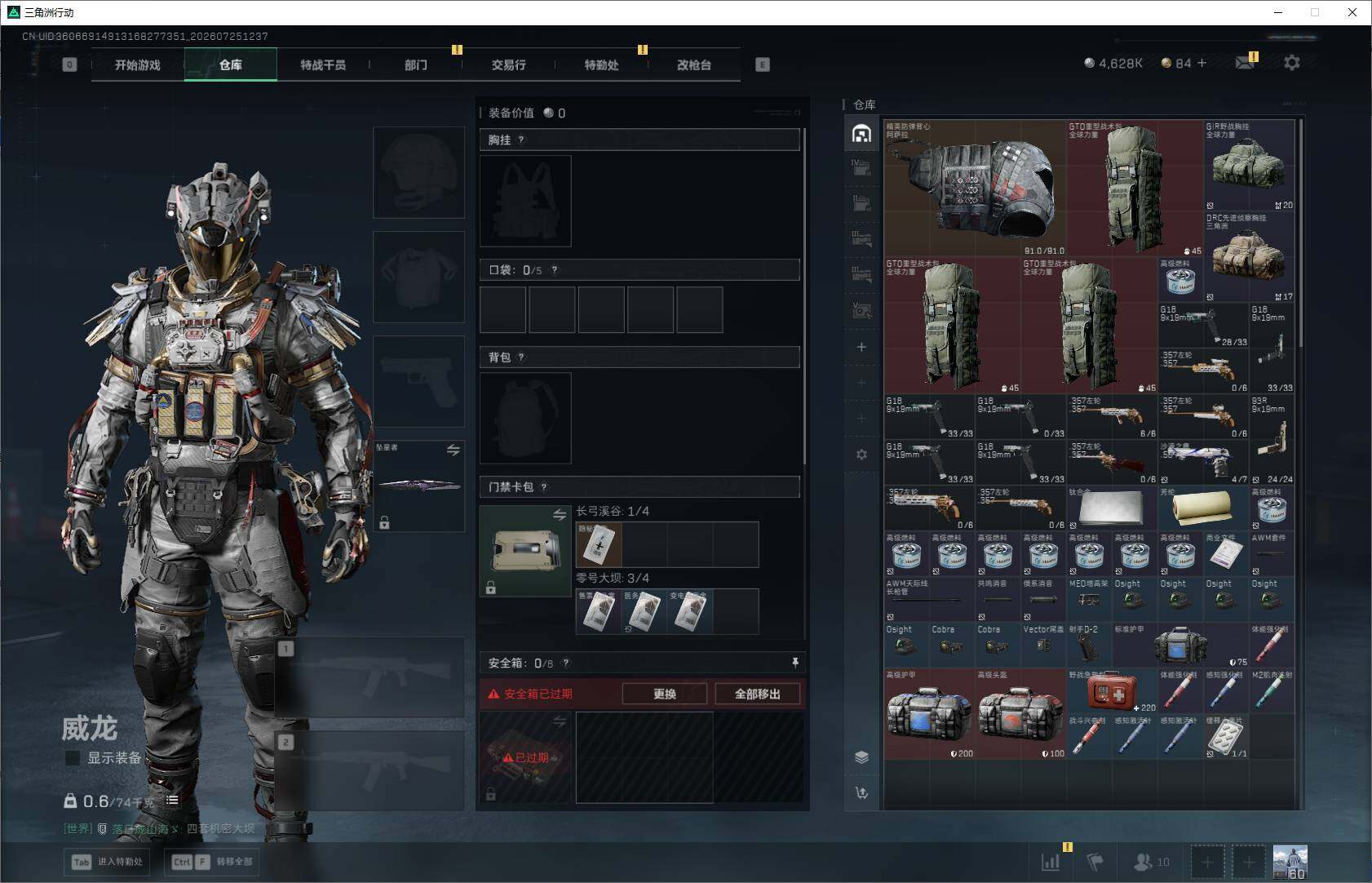Open the stack layers icon in warehouse sidebar
The width and height of the screenshot is (1372, 883).
tap(861, 757)
